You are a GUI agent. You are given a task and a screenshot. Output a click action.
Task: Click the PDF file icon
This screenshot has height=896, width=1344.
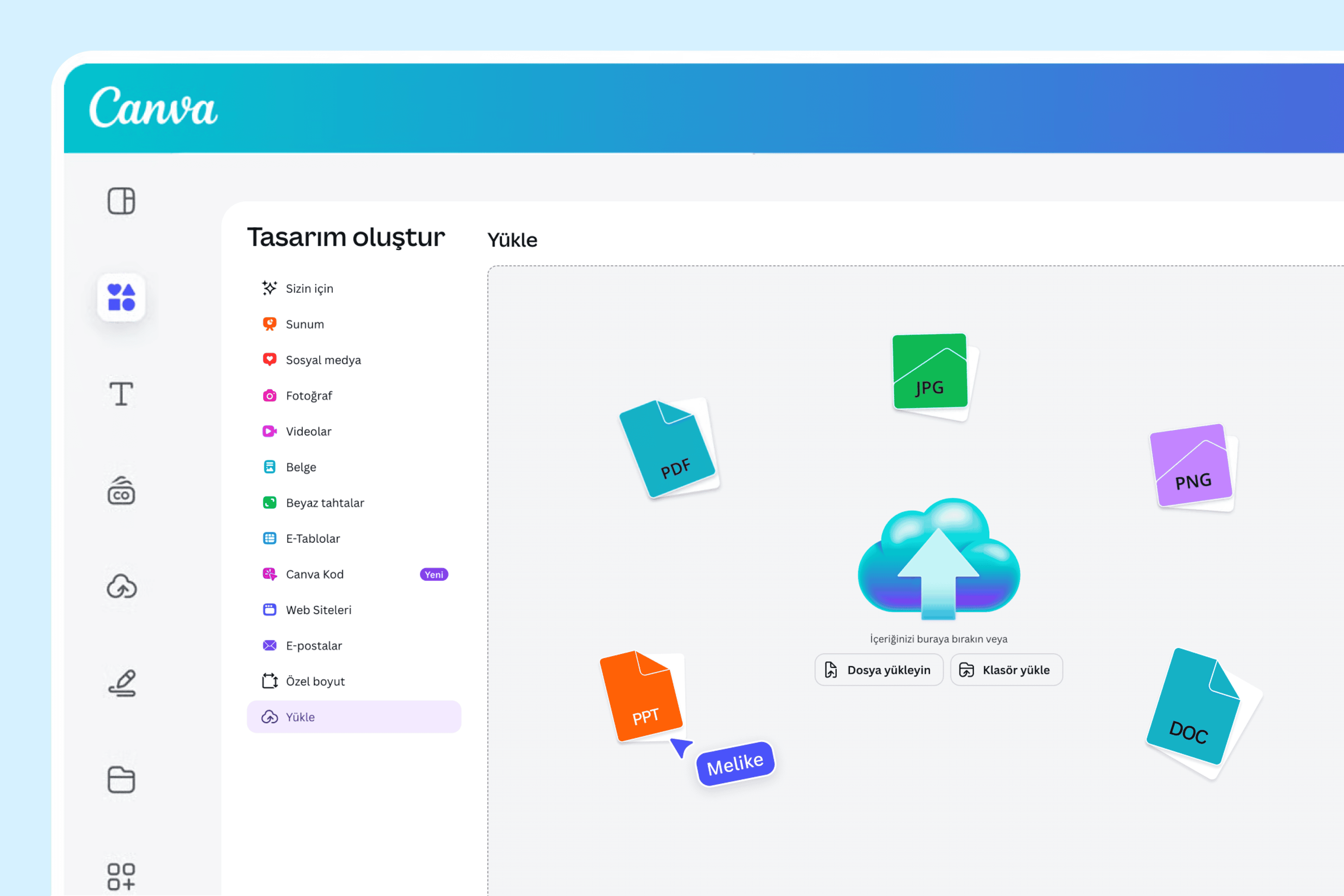click(669, 448)
